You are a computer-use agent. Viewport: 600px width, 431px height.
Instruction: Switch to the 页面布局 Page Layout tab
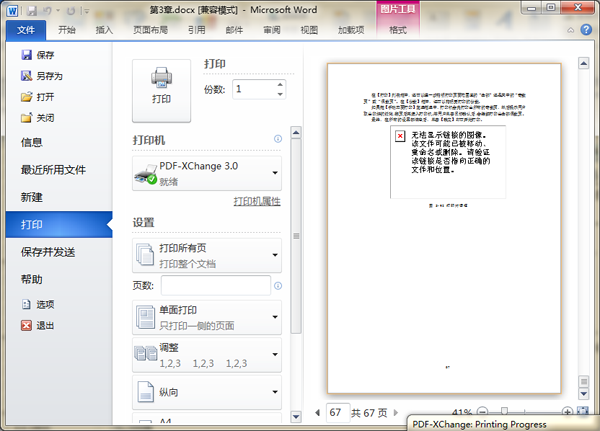pyautogui.click(x=150, y=30)
